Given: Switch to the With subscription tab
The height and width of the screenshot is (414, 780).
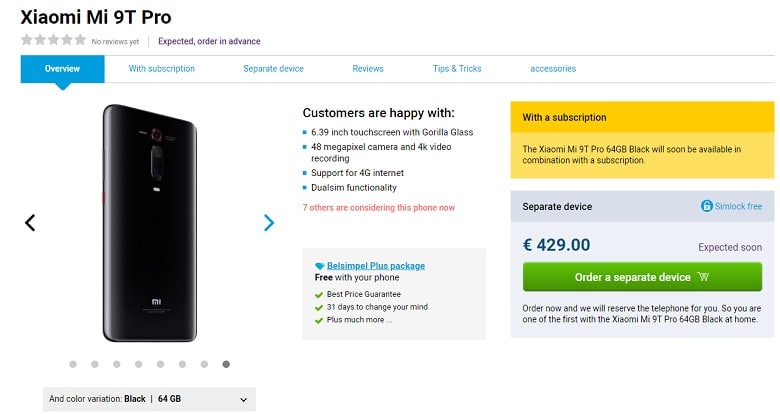Looking at the screenshot, I should pos(162,69).
